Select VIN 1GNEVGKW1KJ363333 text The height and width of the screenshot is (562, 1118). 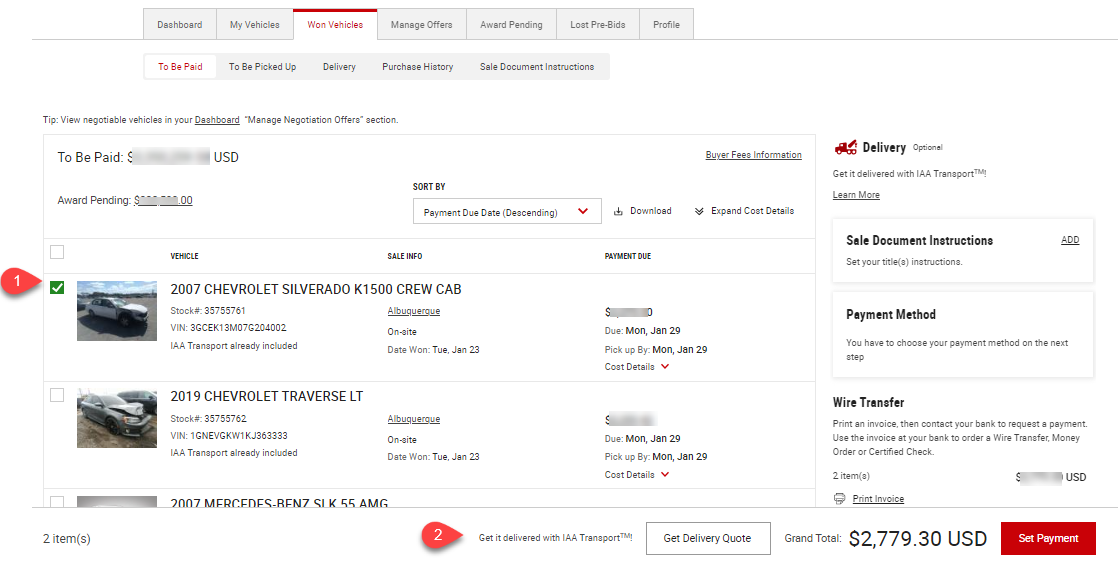coord(229,436)
